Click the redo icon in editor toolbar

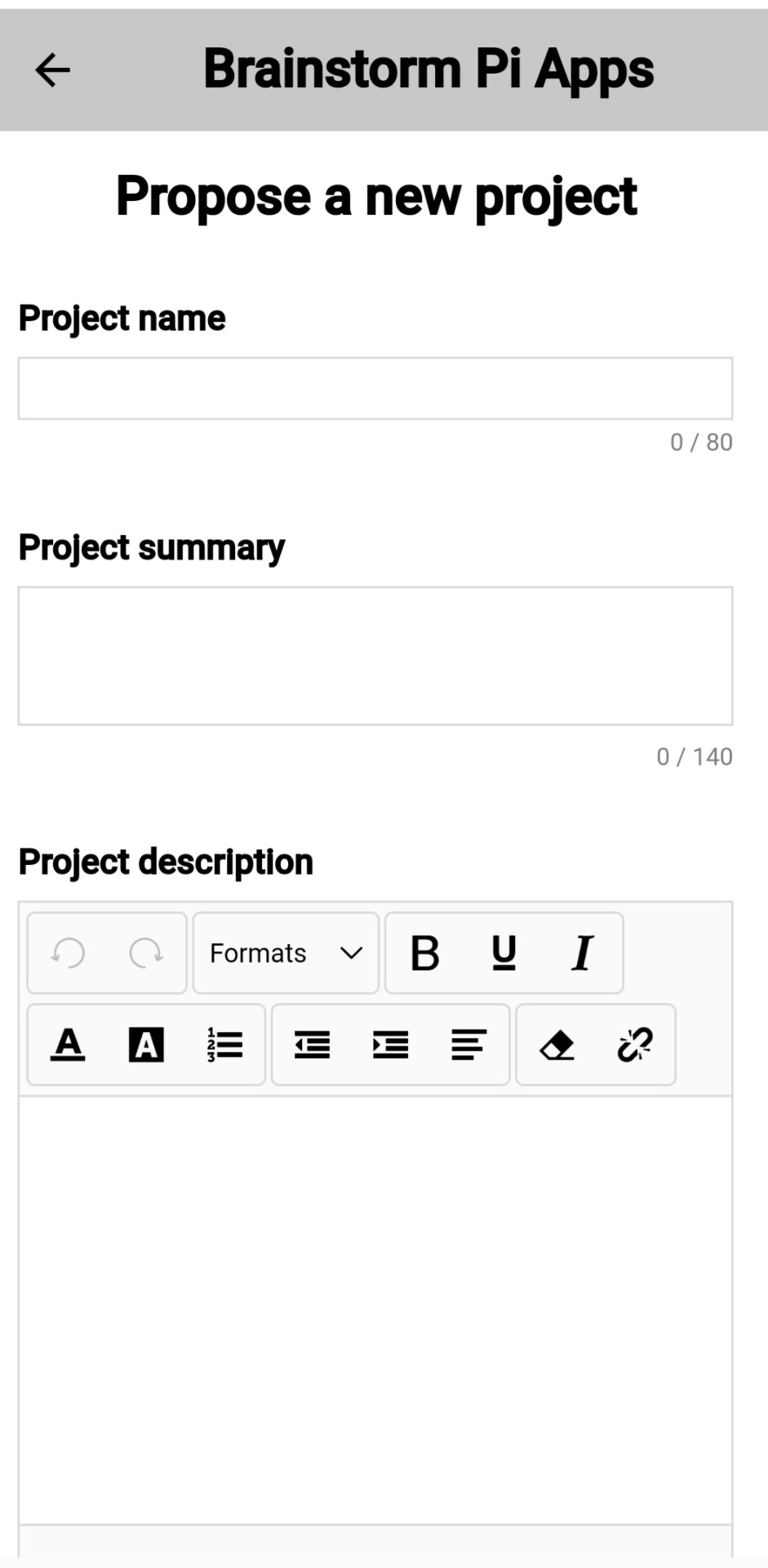click(x=146, y=952)
